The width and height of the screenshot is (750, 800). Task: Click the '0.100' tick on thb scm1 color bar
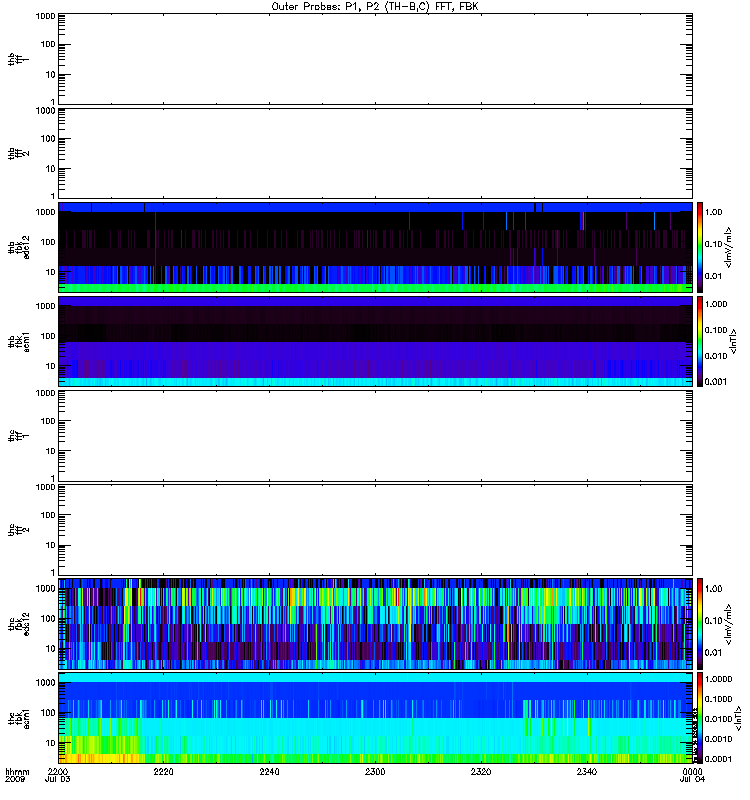point(716,330)
